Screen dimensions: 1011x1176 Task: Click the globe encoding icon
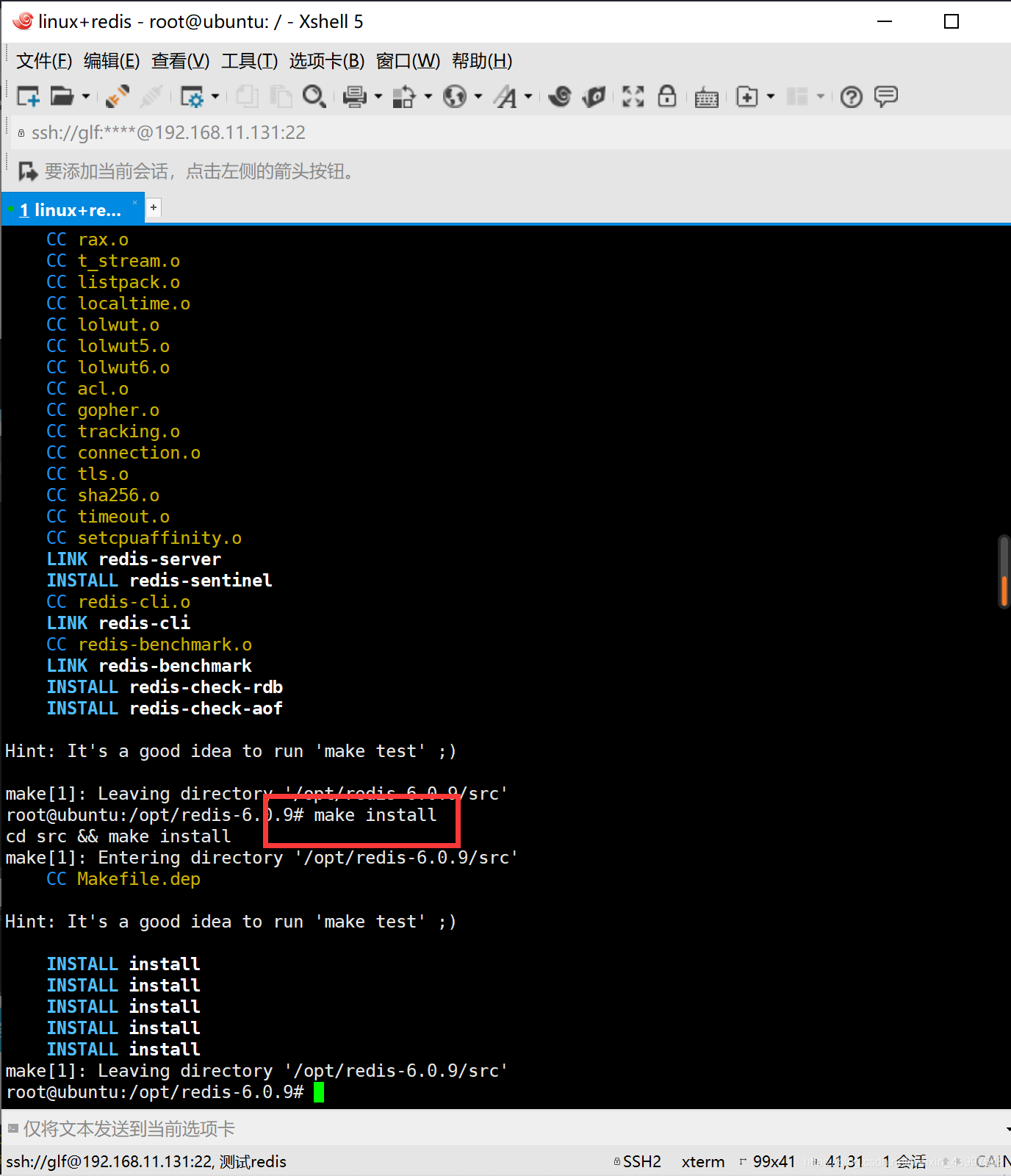455,96
